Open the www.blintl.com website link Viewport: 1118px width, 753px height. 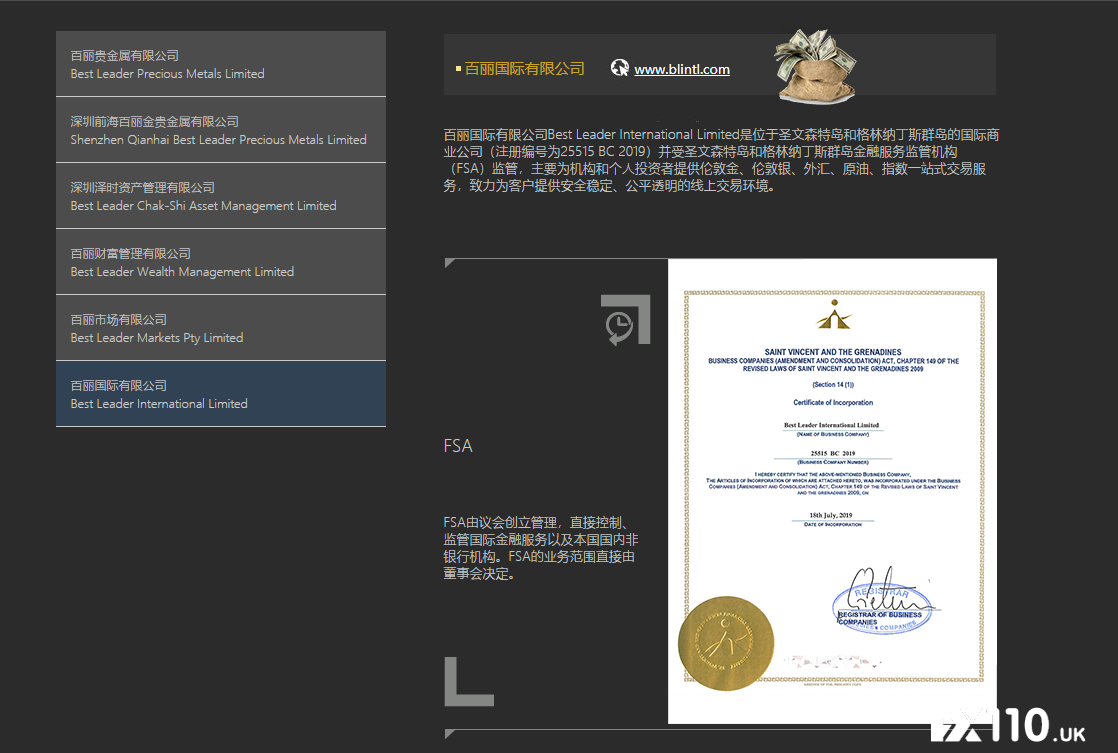682,69
